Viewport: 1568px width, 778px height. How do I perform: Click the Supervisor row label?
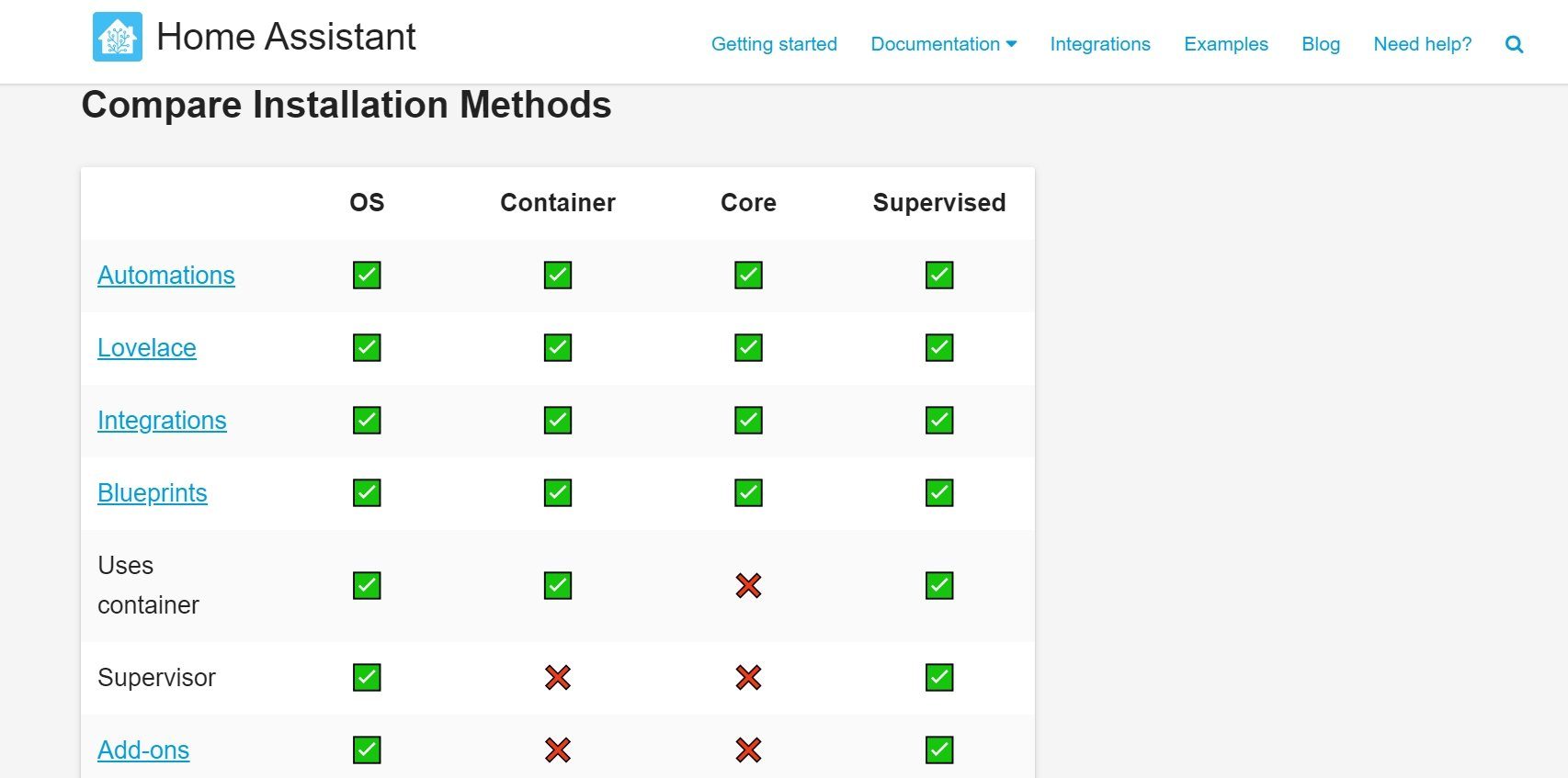click(156, 677)
